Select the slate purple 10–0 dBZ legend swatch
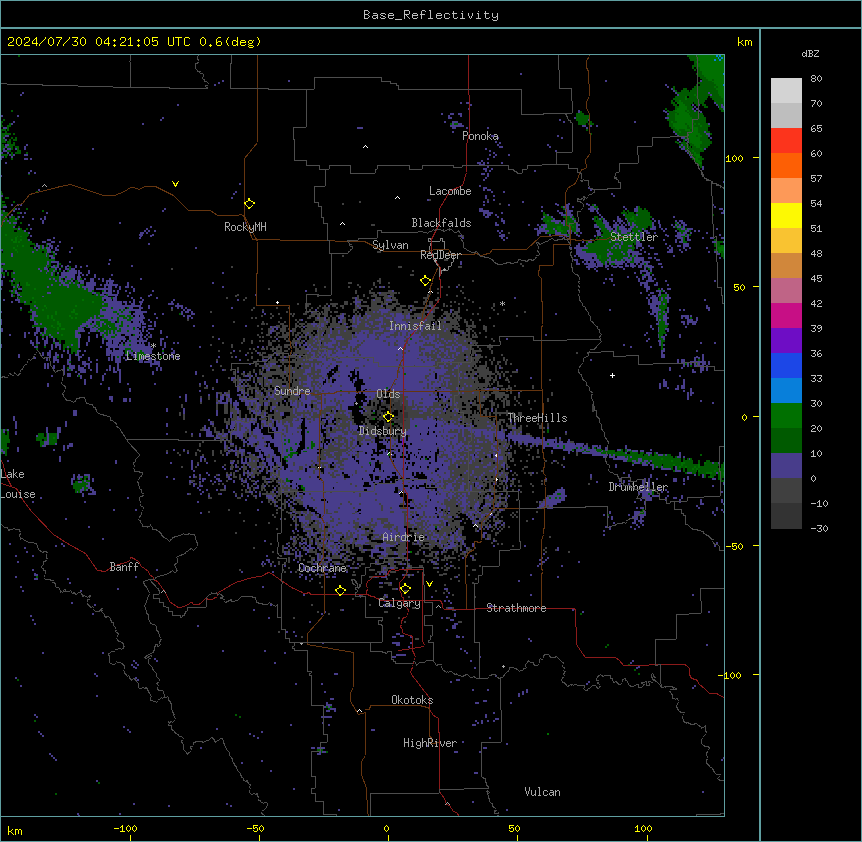The height and width of the screenshot is (842, 862). (x=786, y=466)
